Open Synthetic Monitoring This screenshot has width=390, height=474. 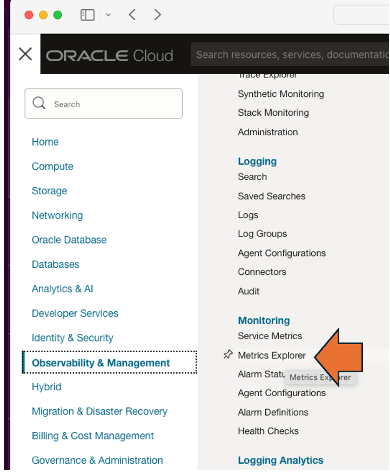(x=281, y=94)
